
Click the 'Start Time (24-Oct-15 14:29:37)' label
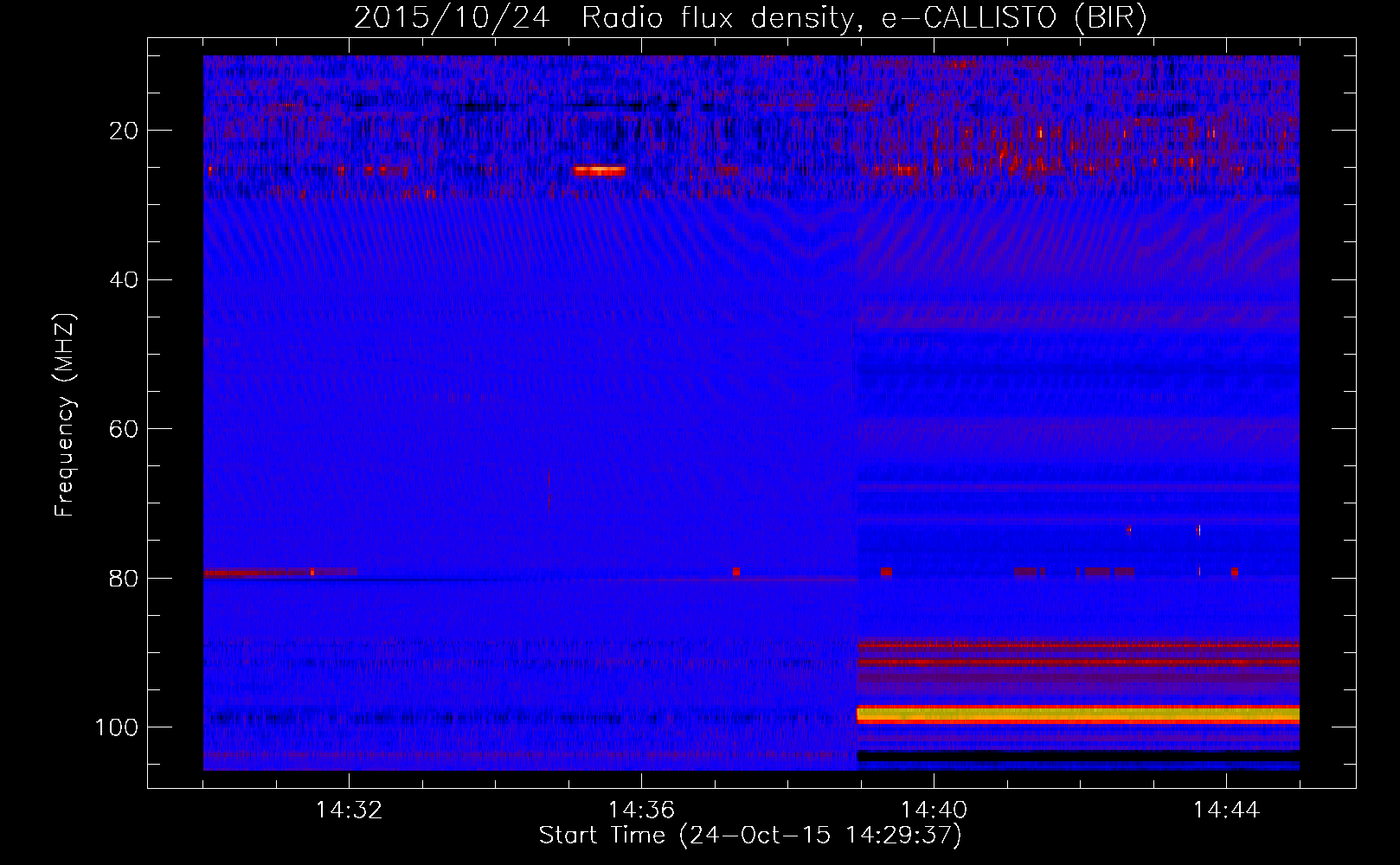pyautogui.click(x=750, y=836)
